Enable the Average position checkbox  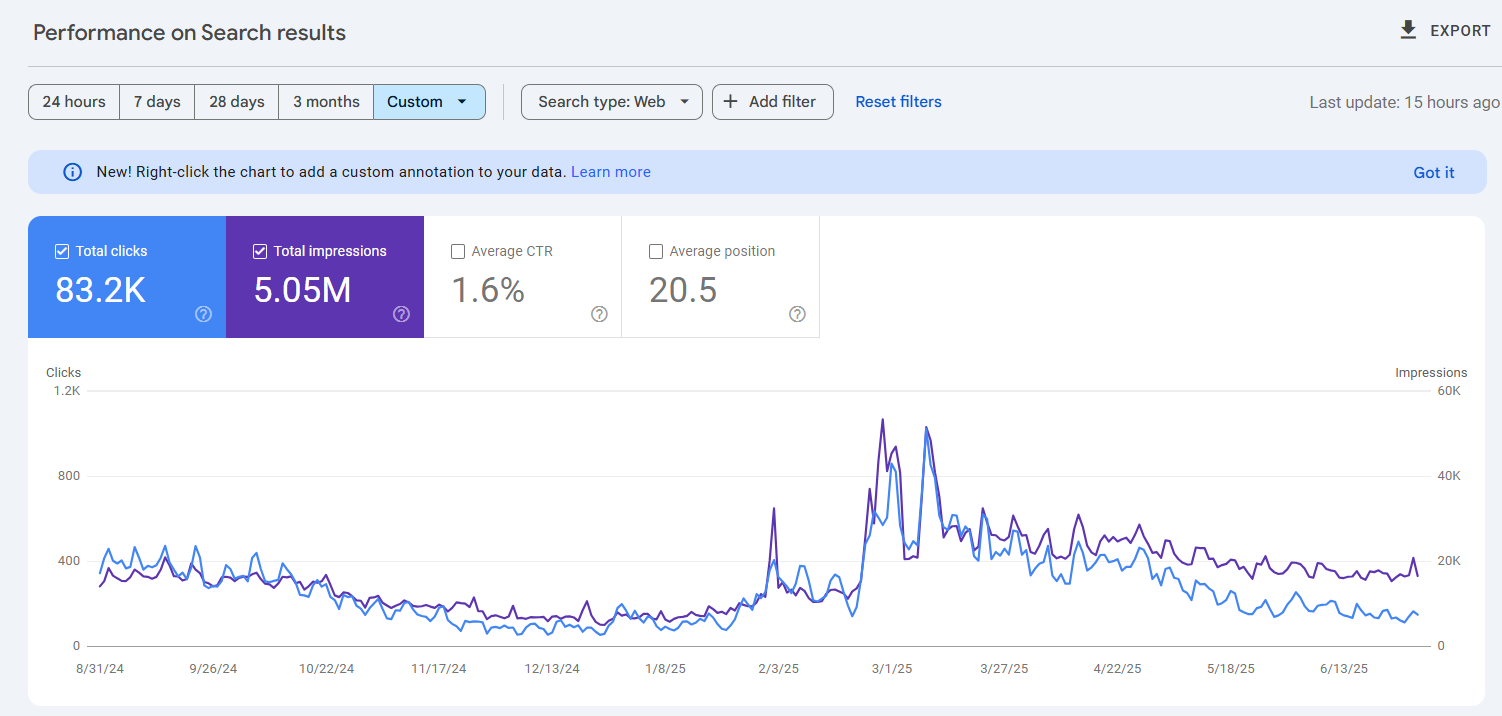(x=655, y=251)
